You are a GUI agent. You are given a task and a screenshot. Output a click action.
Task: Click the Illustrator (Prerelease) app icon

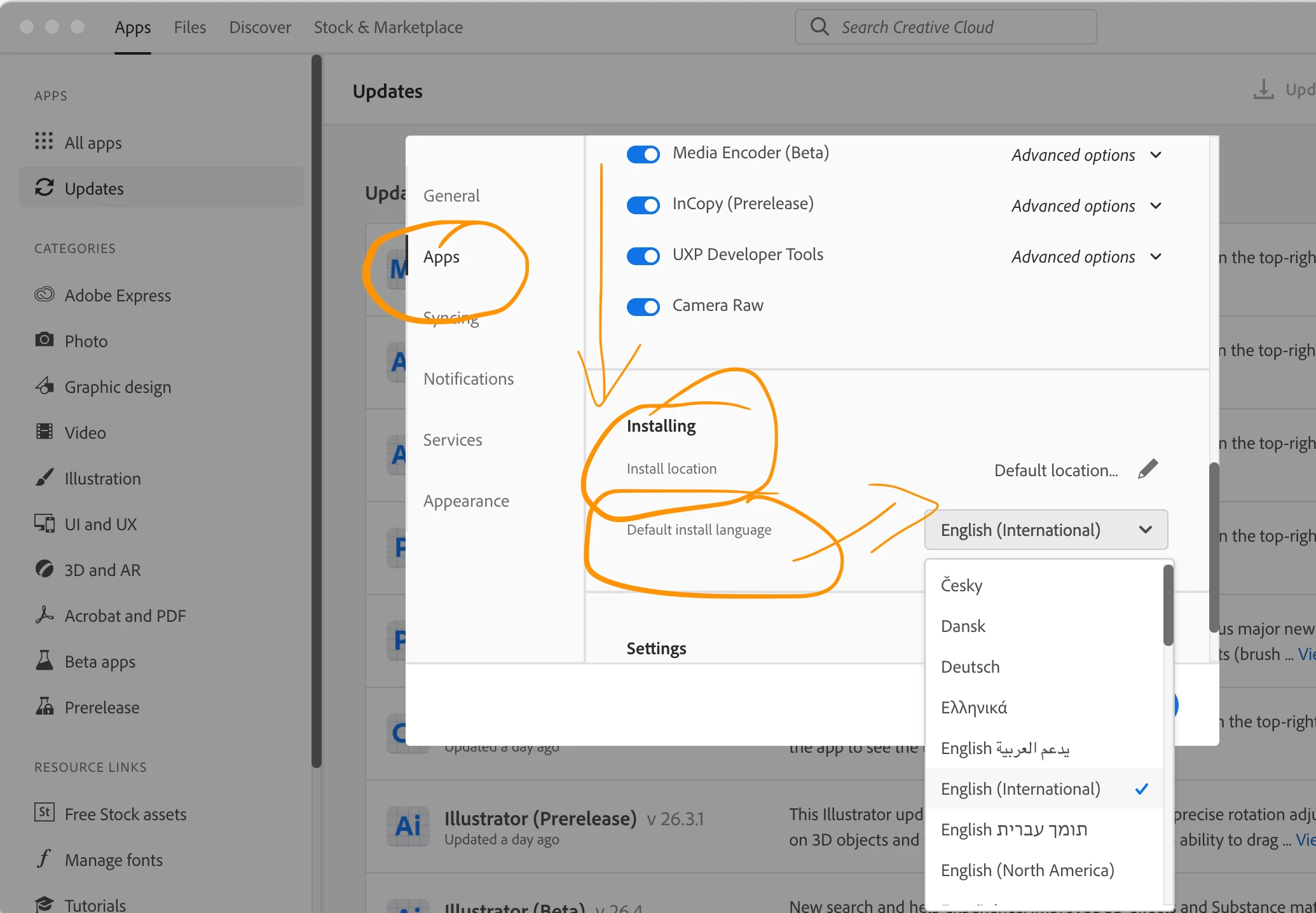pos(408,826)
